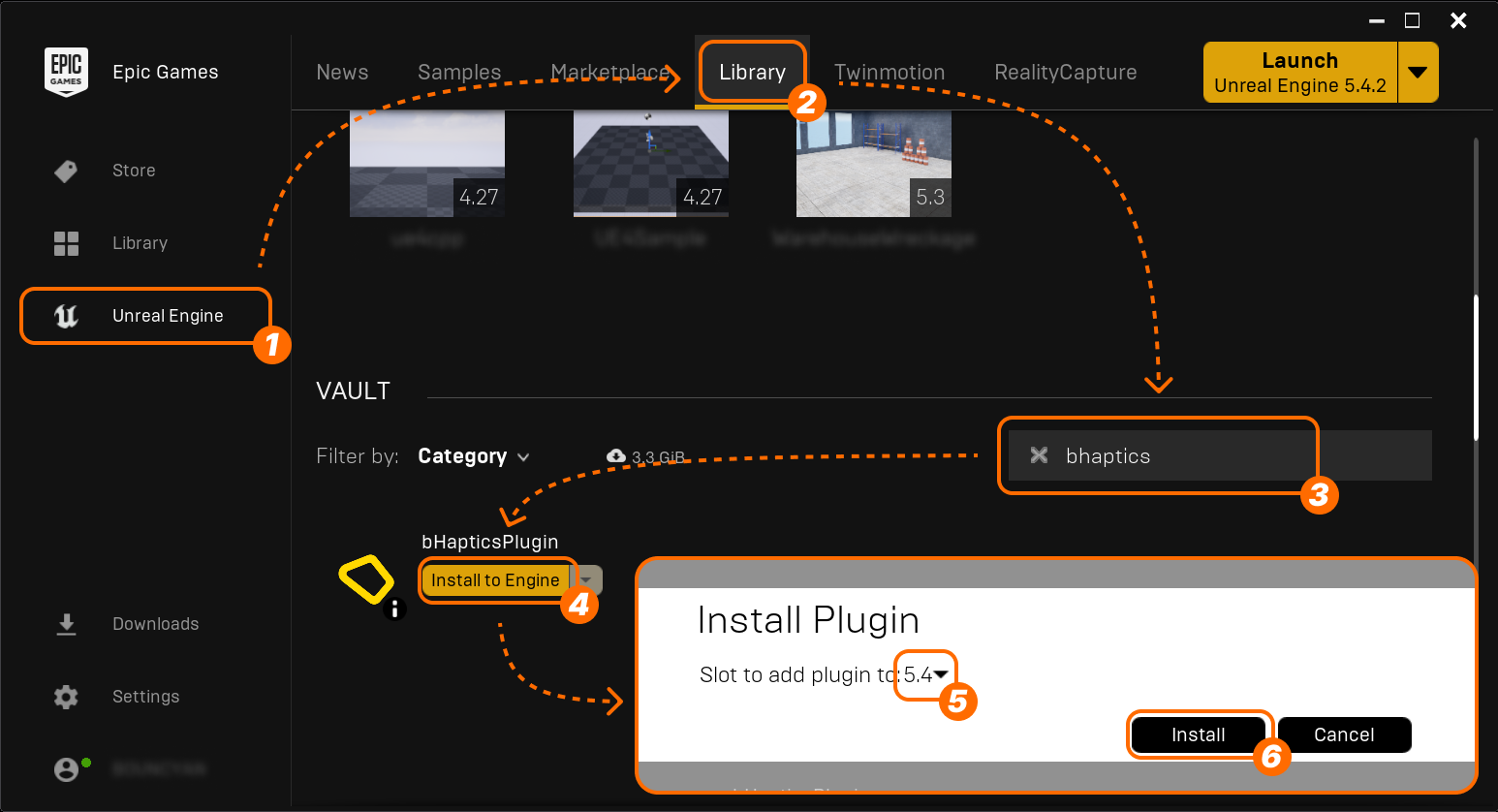
Task: Expand the Launch button version dropdown arrow
Action: 1418,73
